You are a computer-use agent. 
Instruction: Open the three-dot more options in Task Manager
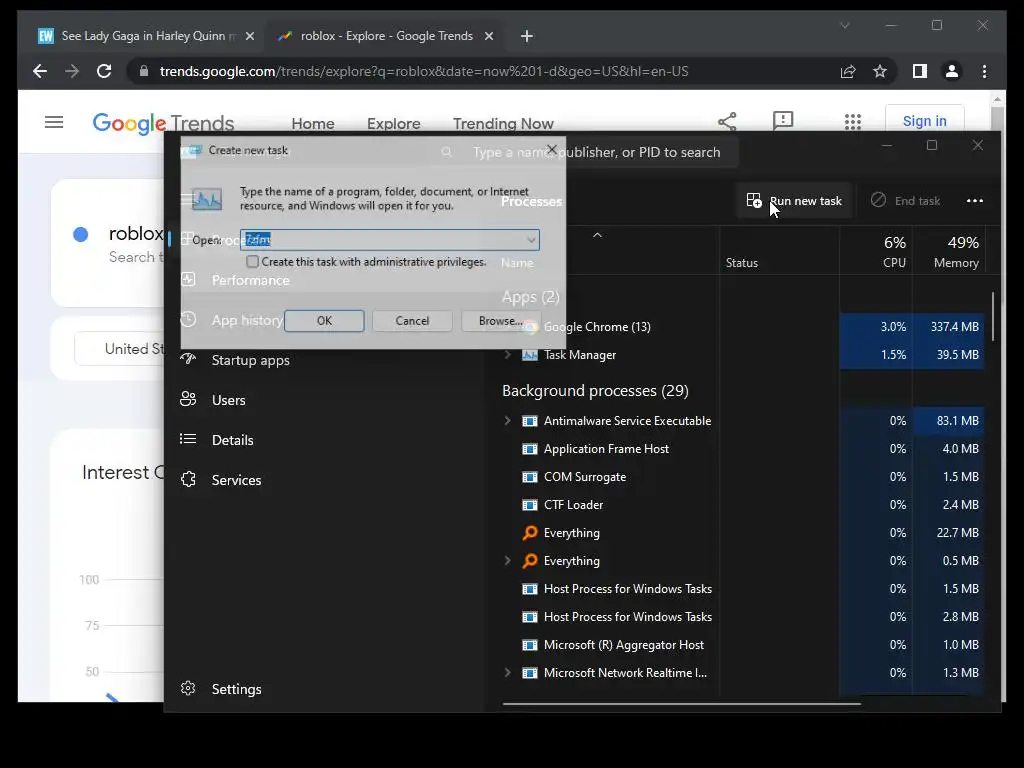[974, 200]
